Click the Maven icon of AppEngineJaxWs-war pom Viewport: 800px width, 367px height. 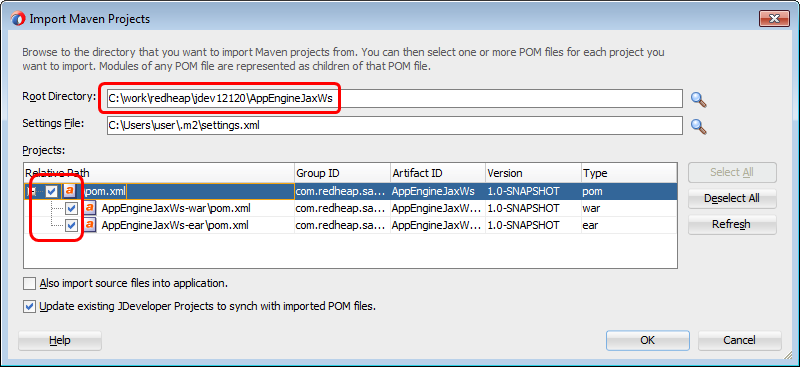pyautogui.click(x=90, y=208)
